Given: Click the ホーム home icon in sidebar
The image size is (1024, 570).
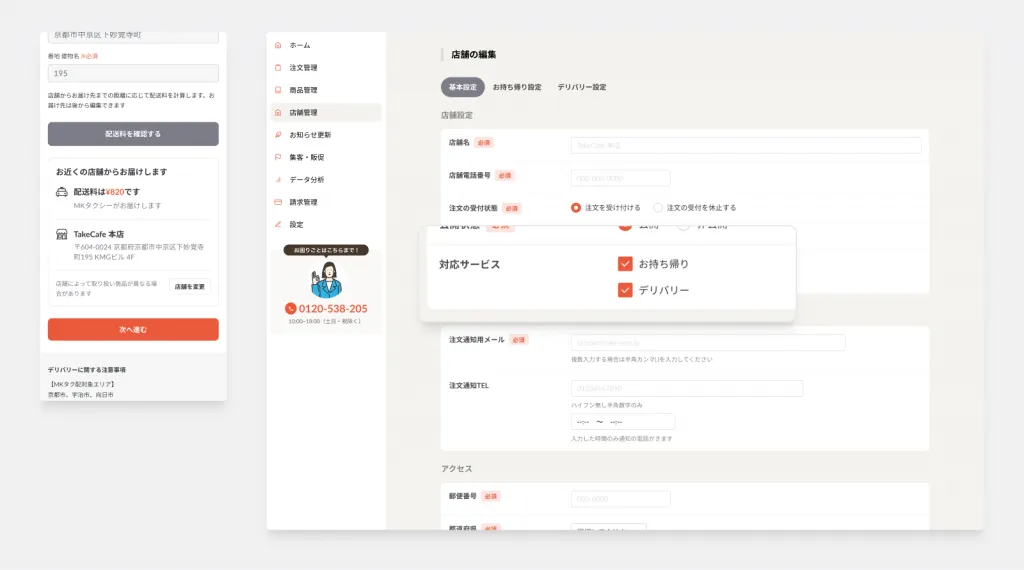Looking at the screenshot, I should [278, 45].
